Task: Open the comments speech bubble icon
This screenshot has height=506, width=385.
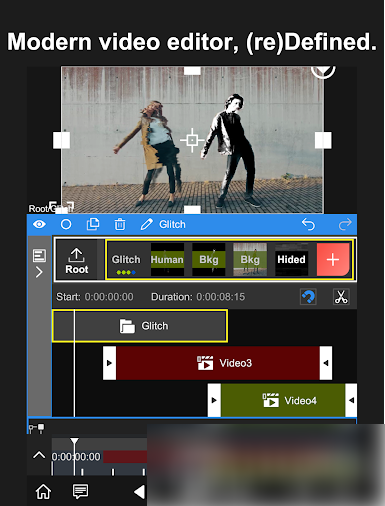Action: (80, 492)
